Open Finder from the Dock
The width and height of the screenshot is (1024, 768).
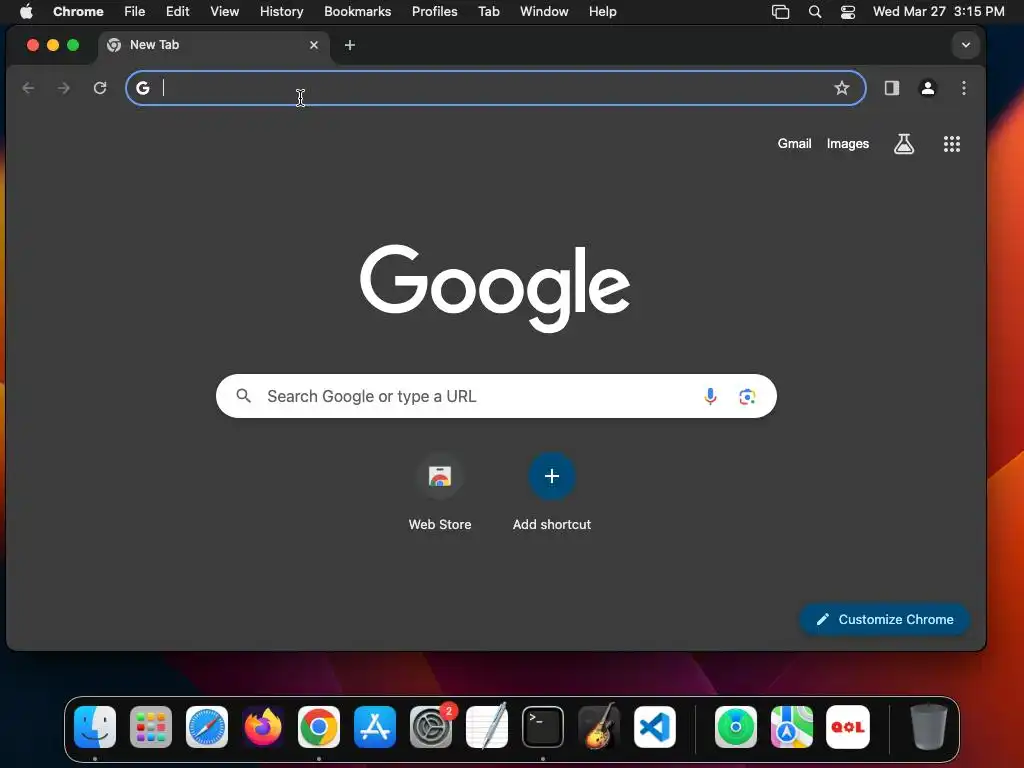(95, 727)
